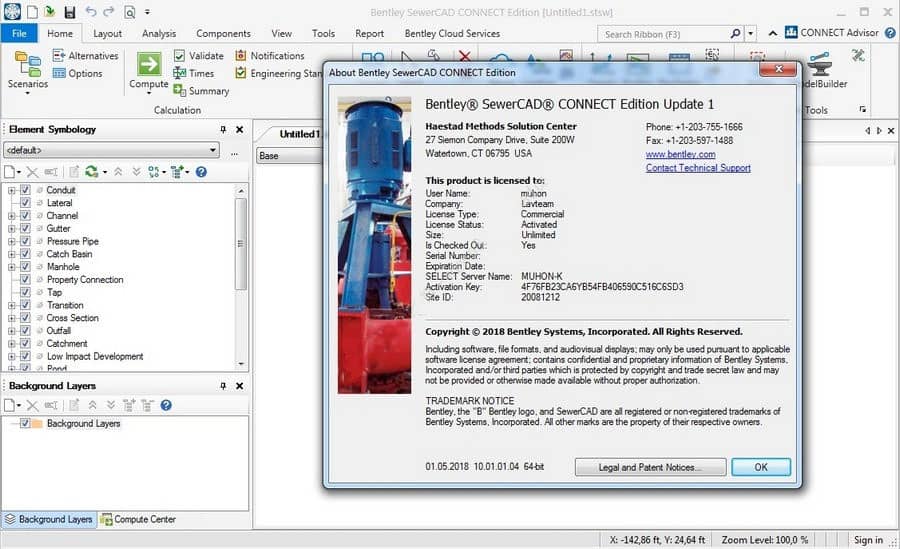Open Notifications in the ribbon
This screenshot has height=549, width=900.
(x=270, y=56)
